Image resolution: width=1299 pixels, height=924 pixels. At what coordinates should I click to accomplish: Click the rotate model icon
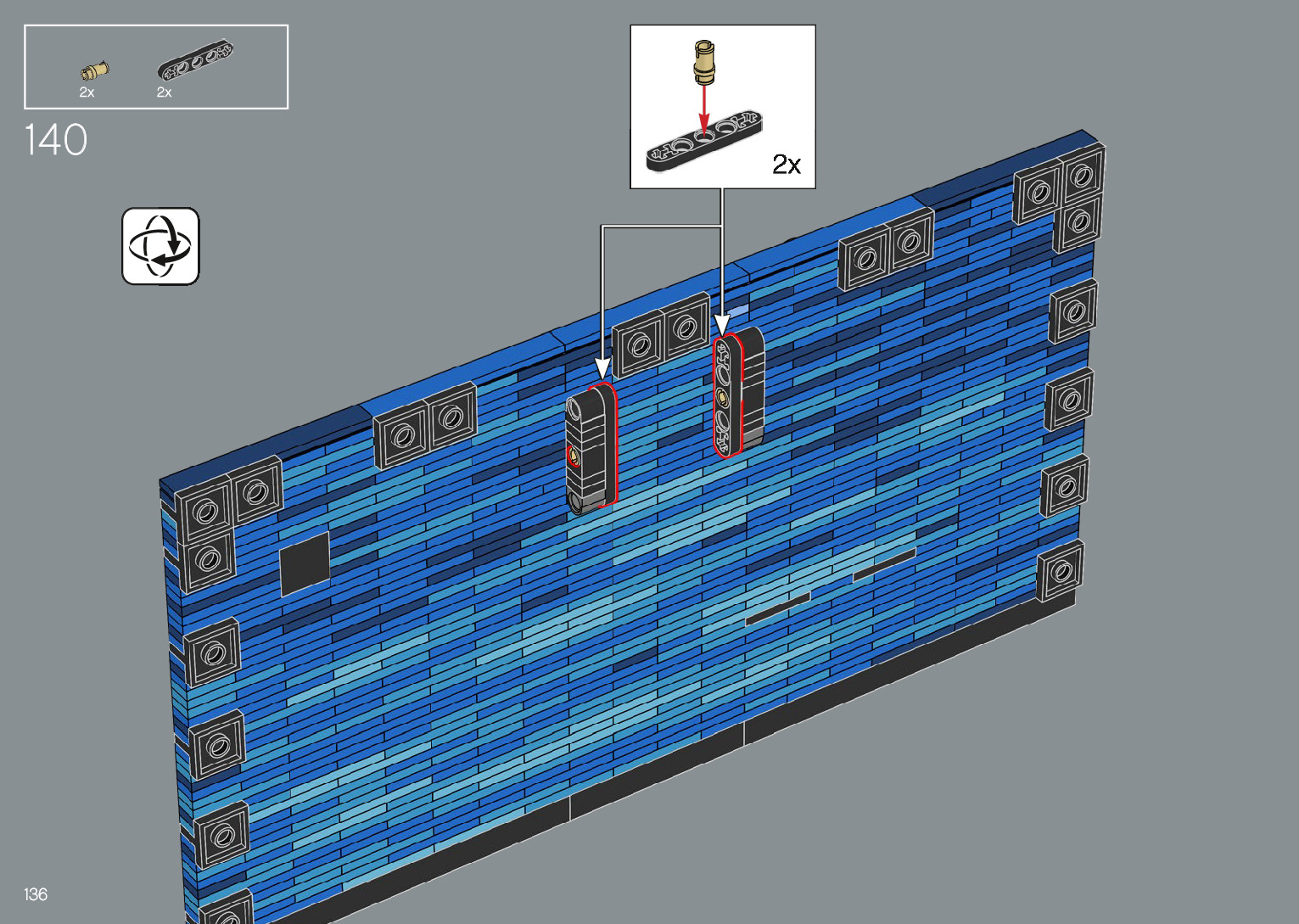(x=160, y=246)
